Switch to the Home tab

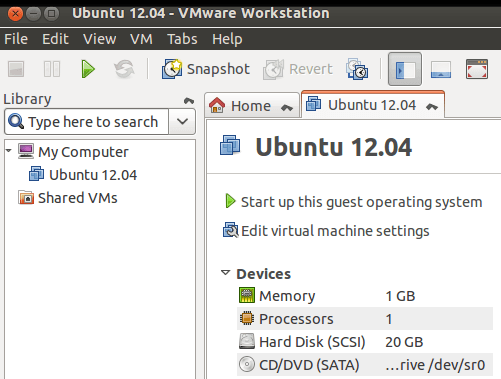(x=252, y=106)
